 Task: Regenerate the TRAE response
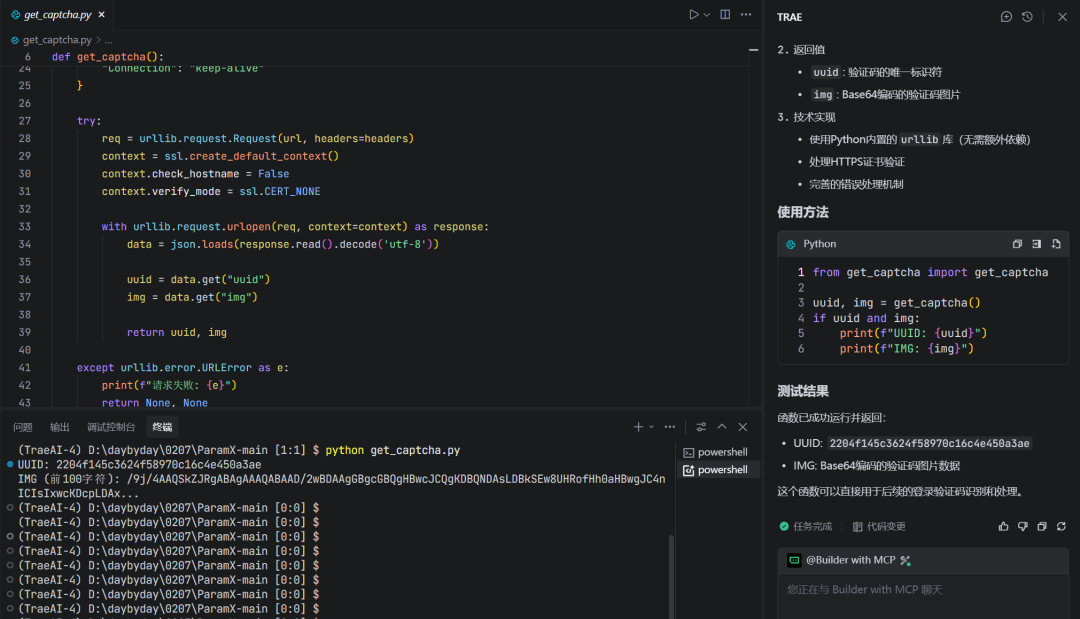1061,526
